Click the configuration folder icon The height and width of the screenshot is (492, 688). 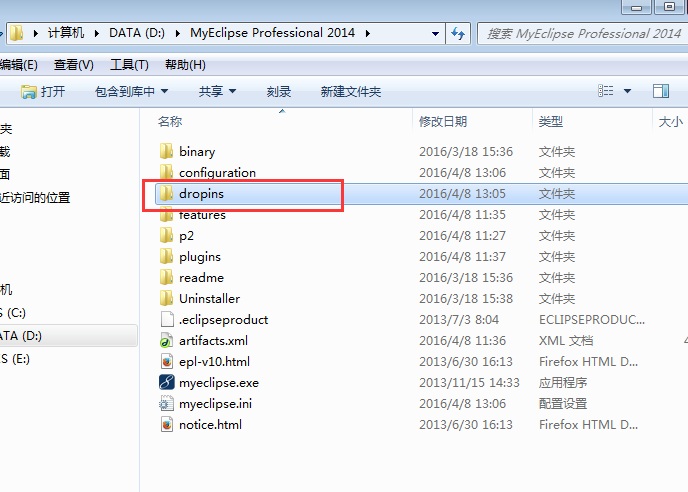[x=166, y=172]
